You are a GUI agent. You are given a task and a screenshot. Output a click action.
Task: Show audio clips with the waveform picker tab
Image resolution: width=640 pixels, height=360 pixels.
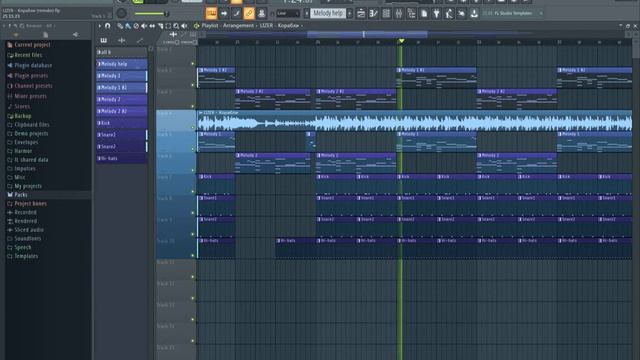tap(122, 40)
